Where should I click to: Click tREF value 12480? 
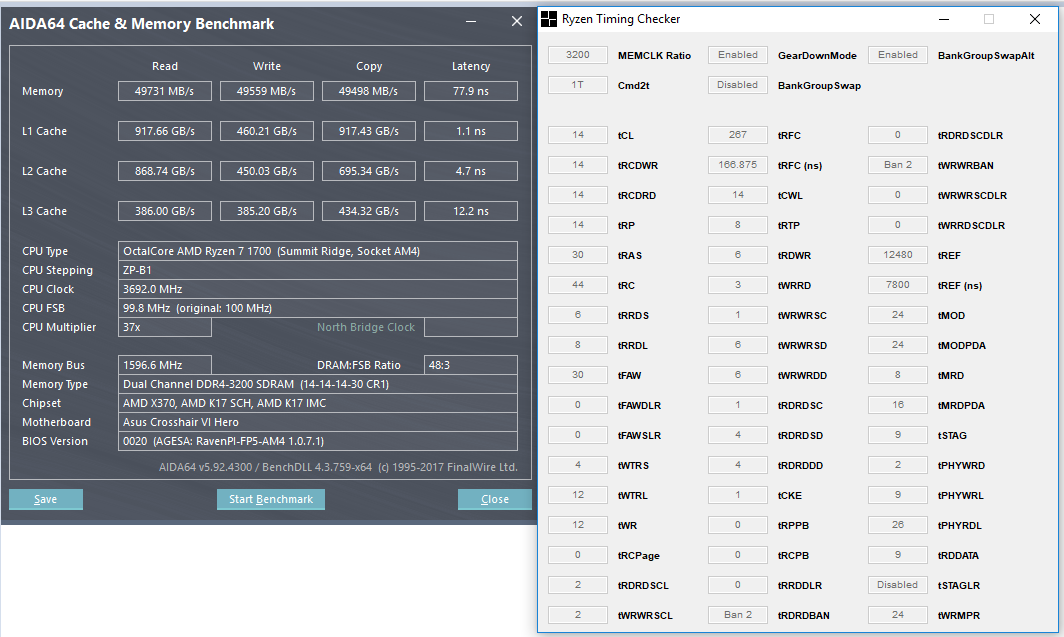[898, 255]
